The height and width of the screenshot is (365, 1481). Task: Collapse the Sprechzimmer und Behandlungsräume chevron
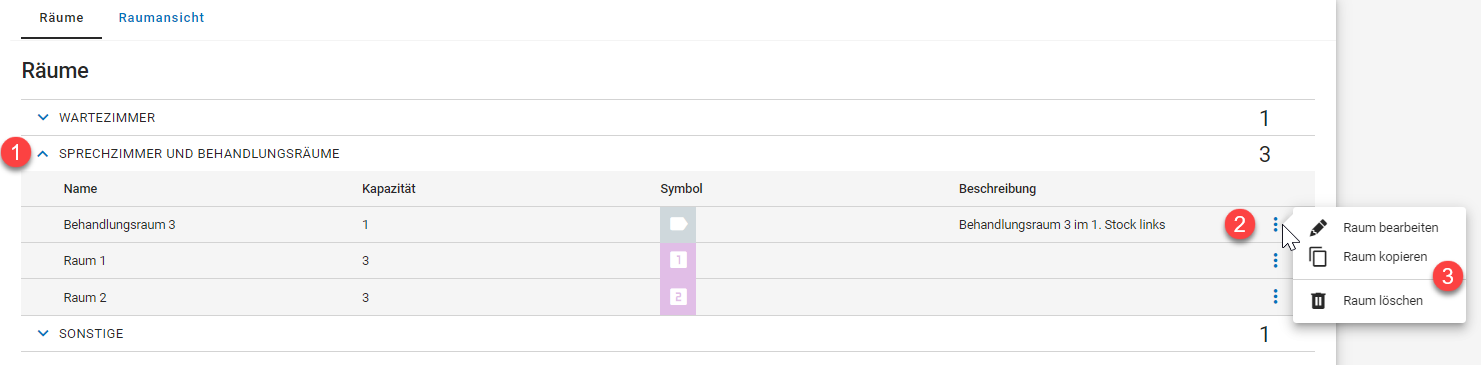coord(43,154)
